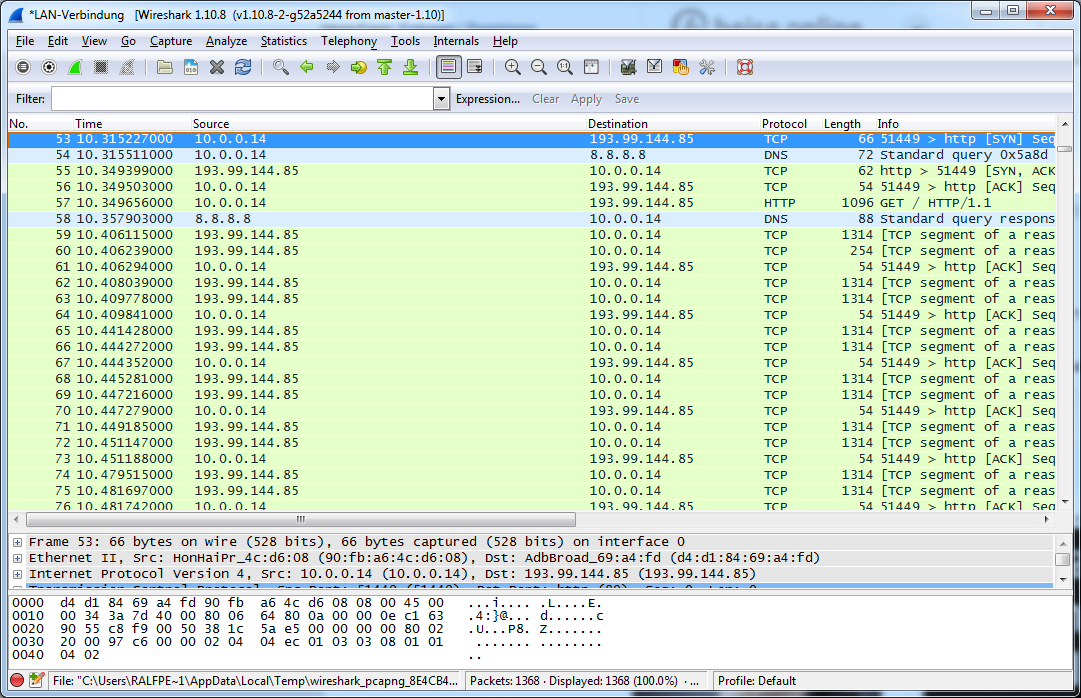
Task: Start a new live capture
Action: click(x=75, y=67)
